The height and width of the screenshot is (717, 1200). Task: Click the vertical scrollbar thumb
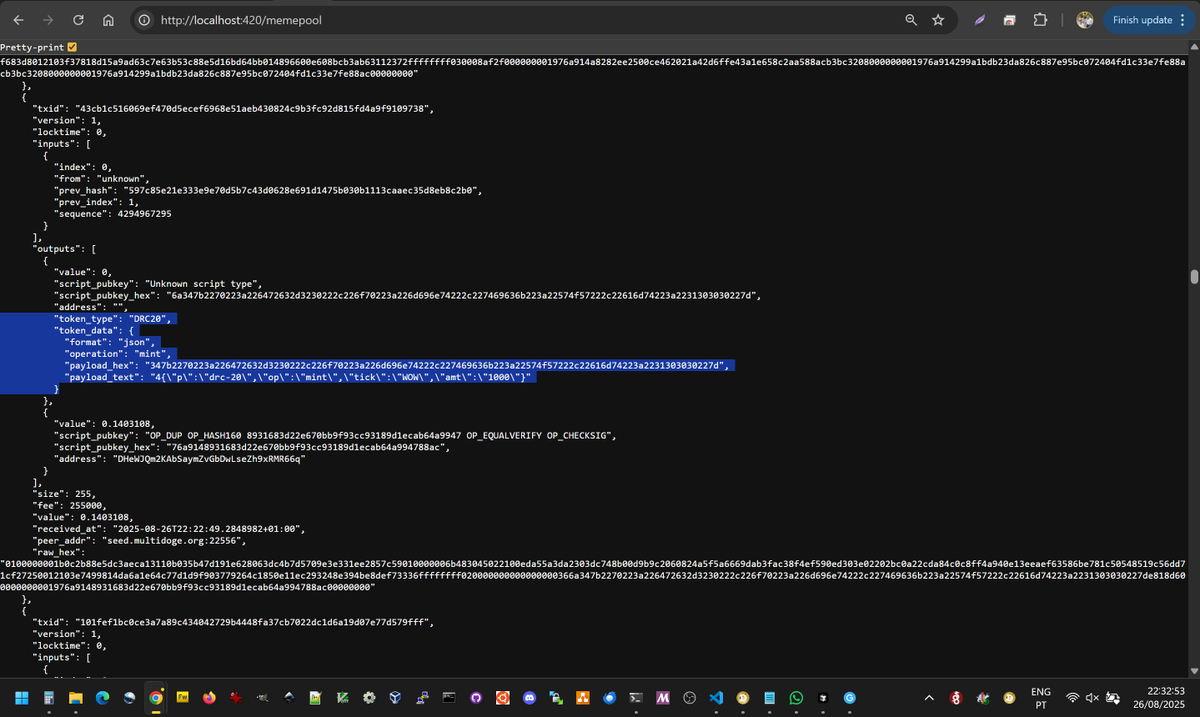(1193, 276)
